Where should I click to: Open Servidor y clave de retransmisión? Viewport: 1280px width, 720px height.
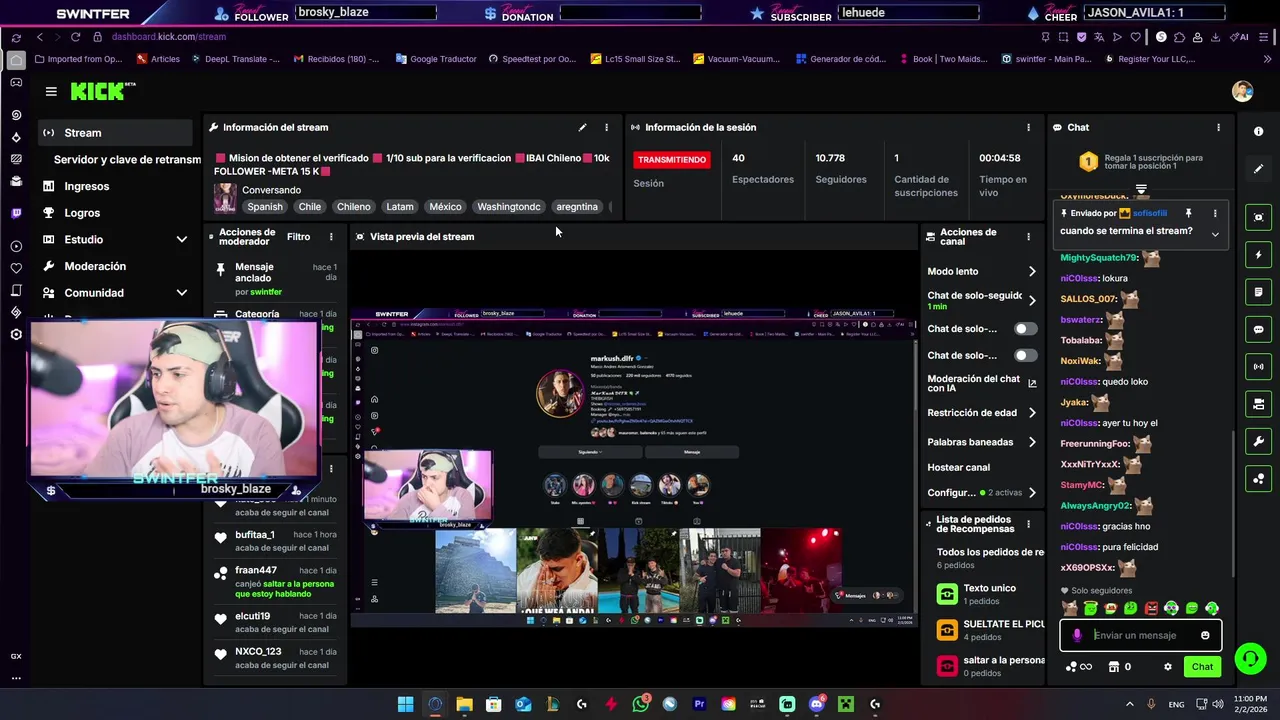pos(127,159)
